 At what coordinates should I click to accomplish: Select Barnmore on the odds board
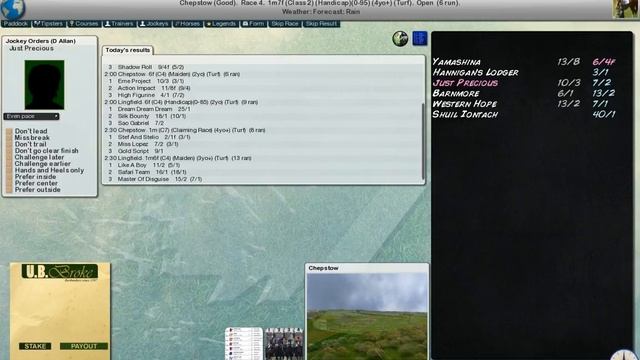pos(456,93)
